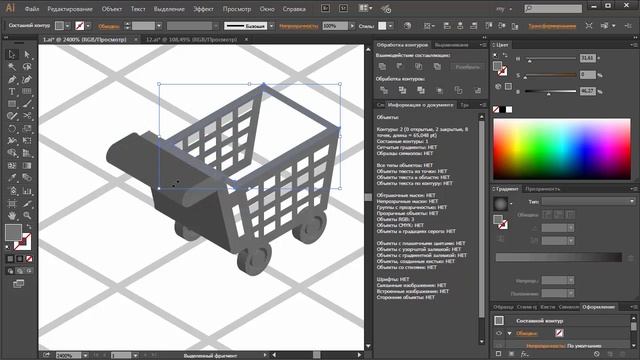Click the Unite pathfinder shape mode
Screen dimensions: 640x360
point(382,67)
